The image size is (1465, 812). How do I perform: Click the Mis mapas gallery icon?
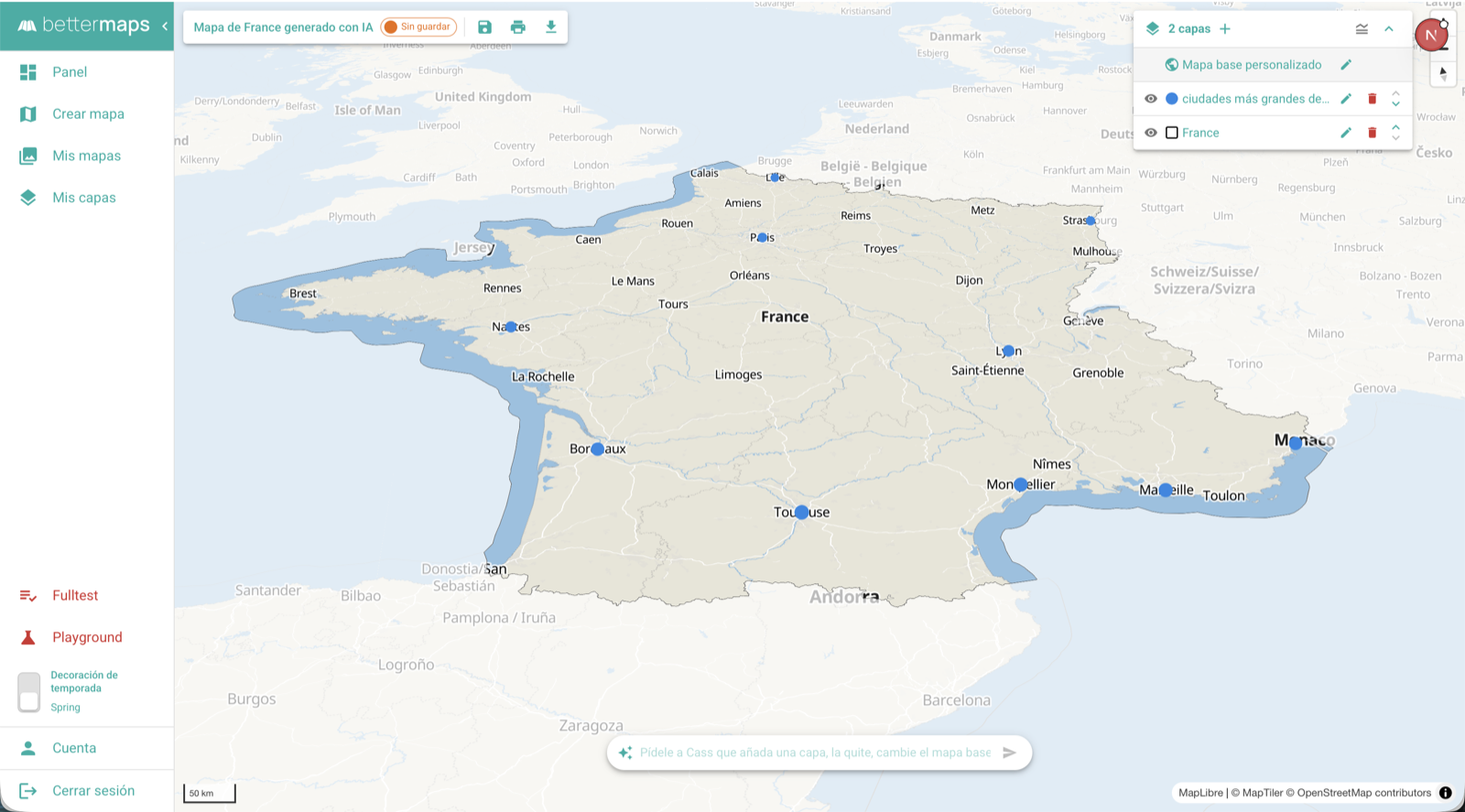pos(28,156)
